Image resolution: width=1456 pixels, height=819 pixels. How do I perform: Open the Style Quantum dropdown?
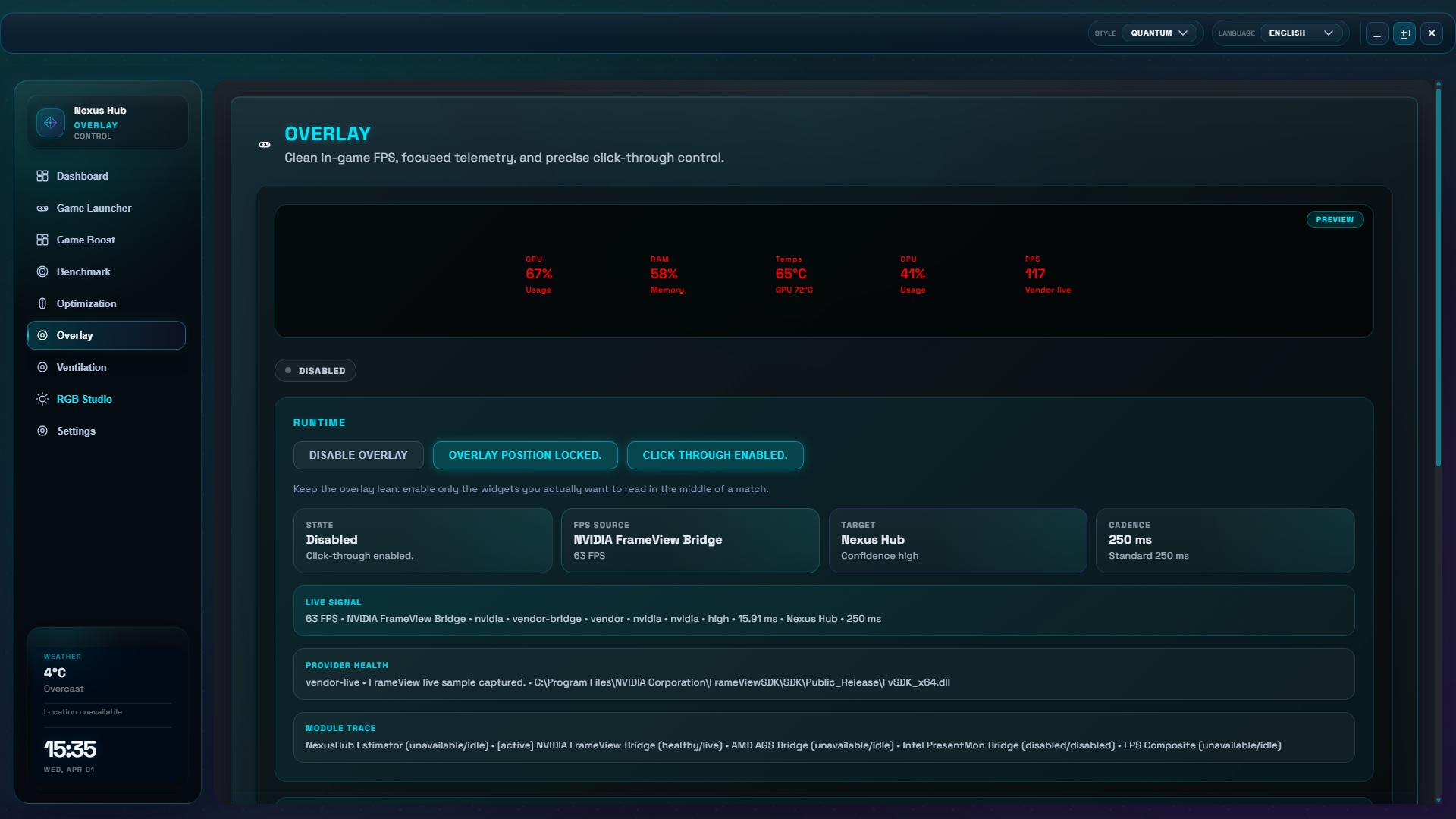[x=1159, y=33]
